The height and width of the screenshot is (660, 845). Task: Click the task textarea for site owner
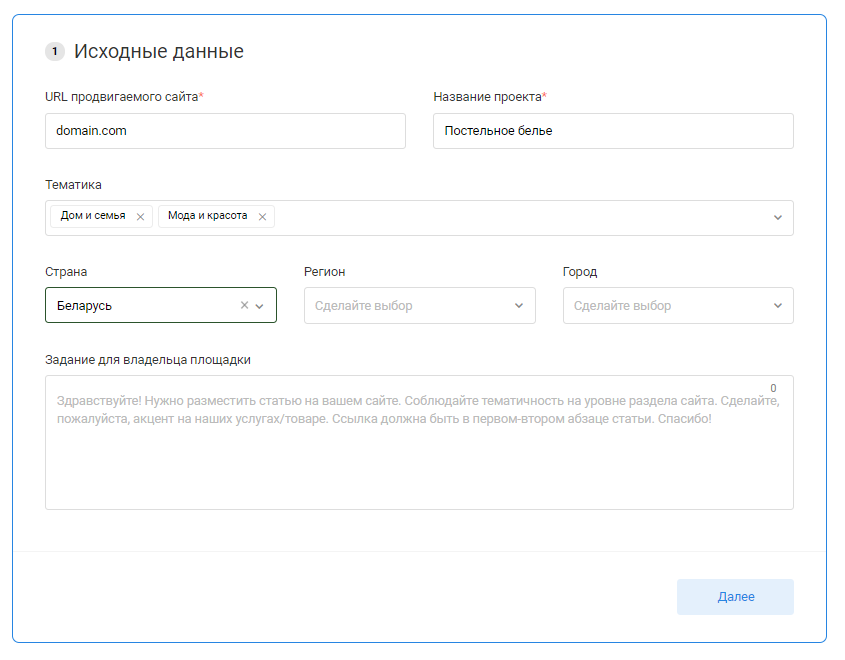click(x=419, y=460)
